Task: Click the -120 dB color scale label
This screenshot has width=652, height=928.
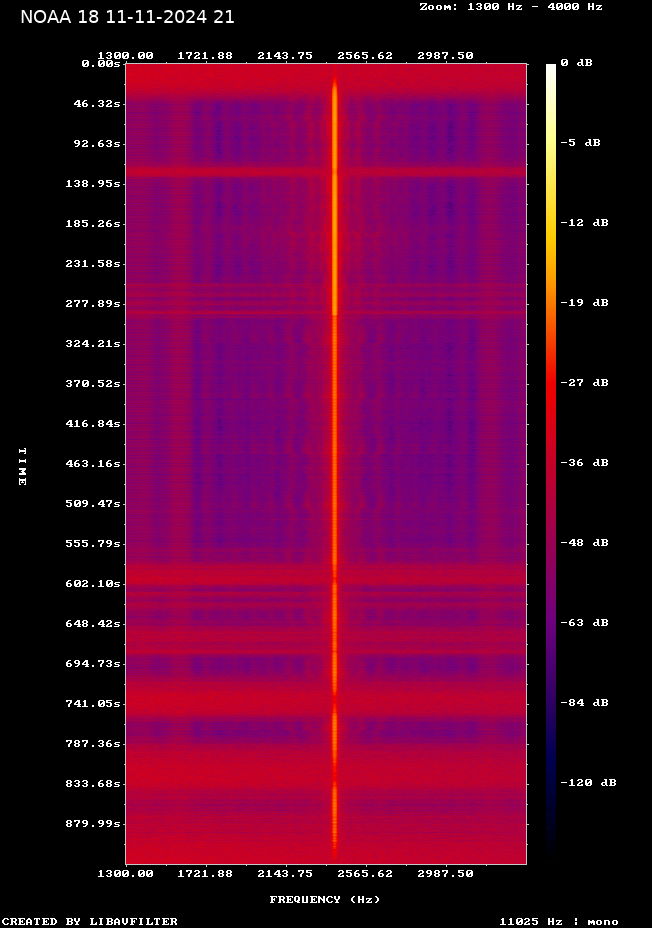Action: coord(587,783)
